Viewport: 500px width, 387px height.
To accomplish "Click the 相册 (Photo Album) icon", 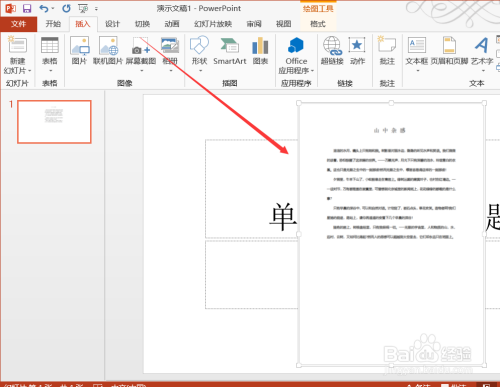I will pyautogui.click(x=170, y=46).
